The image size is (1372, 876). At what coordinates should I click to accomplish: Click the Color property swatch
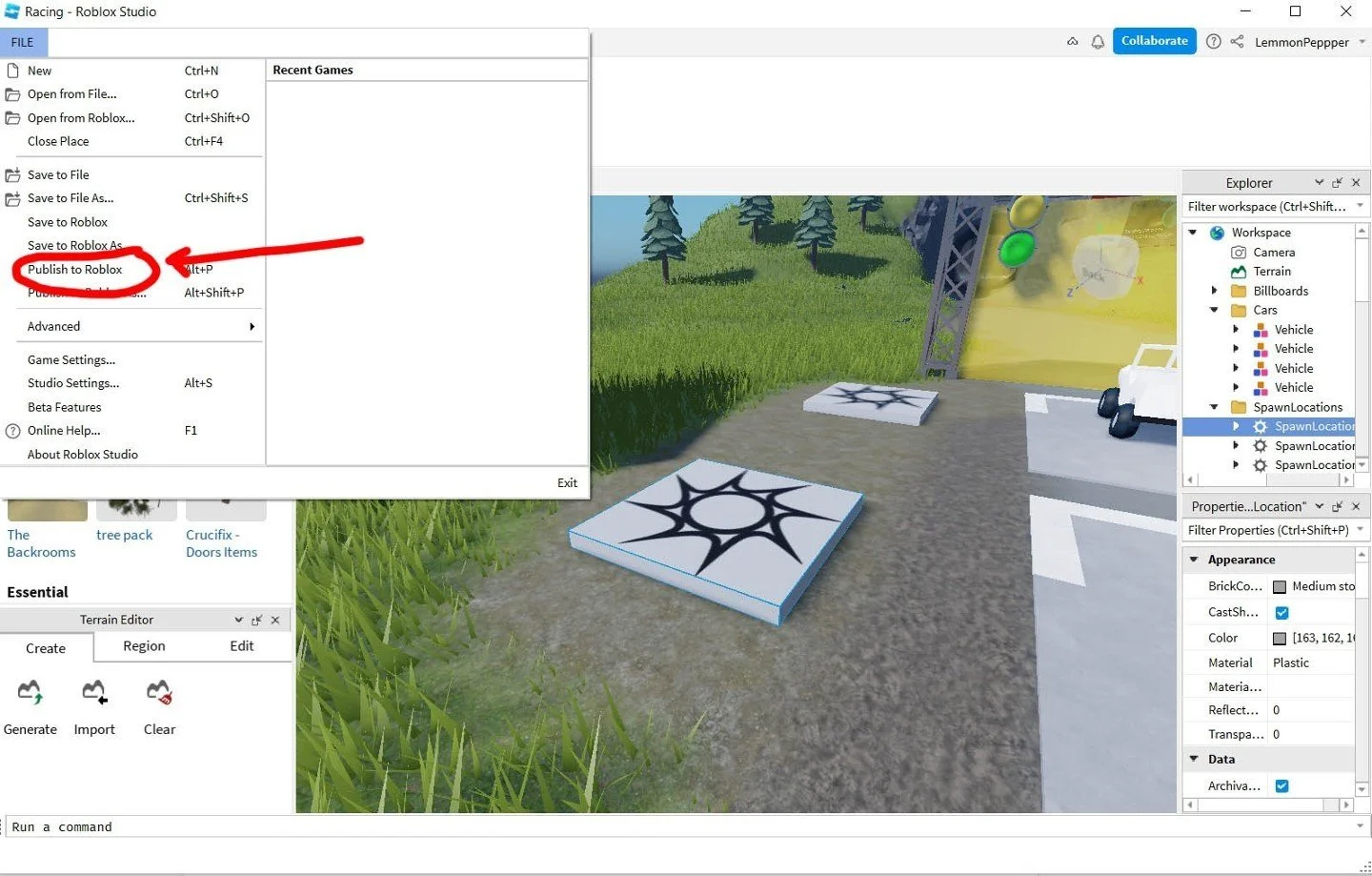click(1280, 639)
